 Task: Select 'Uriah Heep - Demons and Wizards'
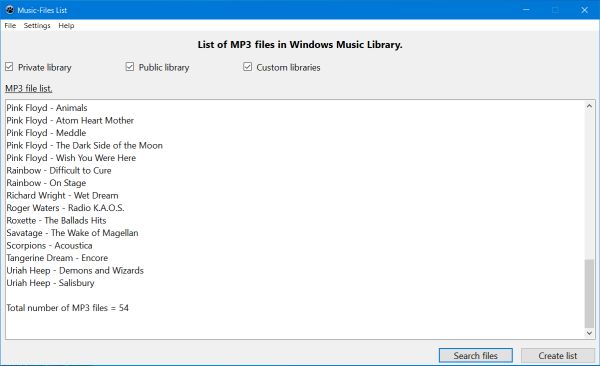[75, 271]
